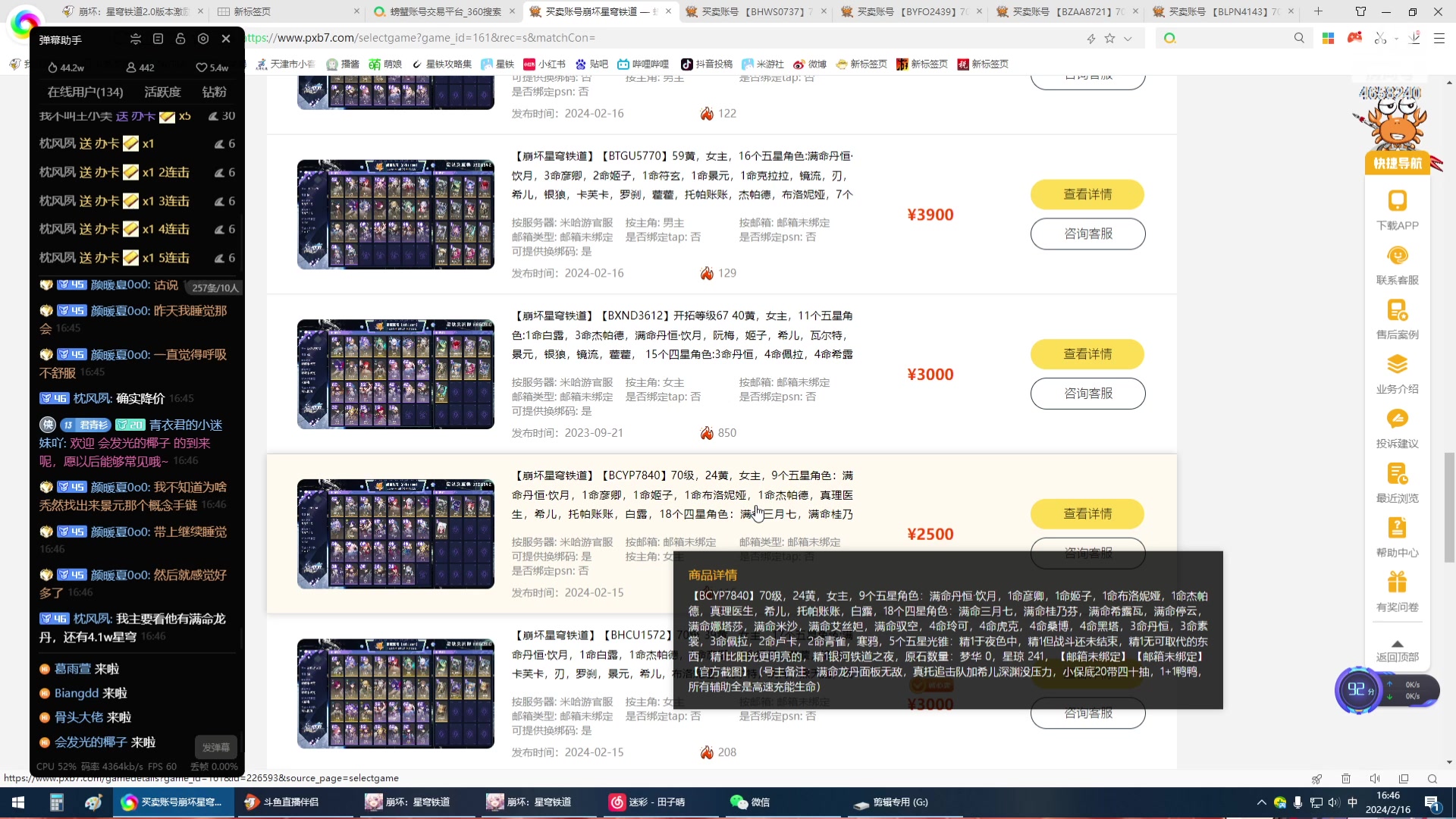
Task: Click the 最近浏览 sidebar icon
Action: point(1398,485)
